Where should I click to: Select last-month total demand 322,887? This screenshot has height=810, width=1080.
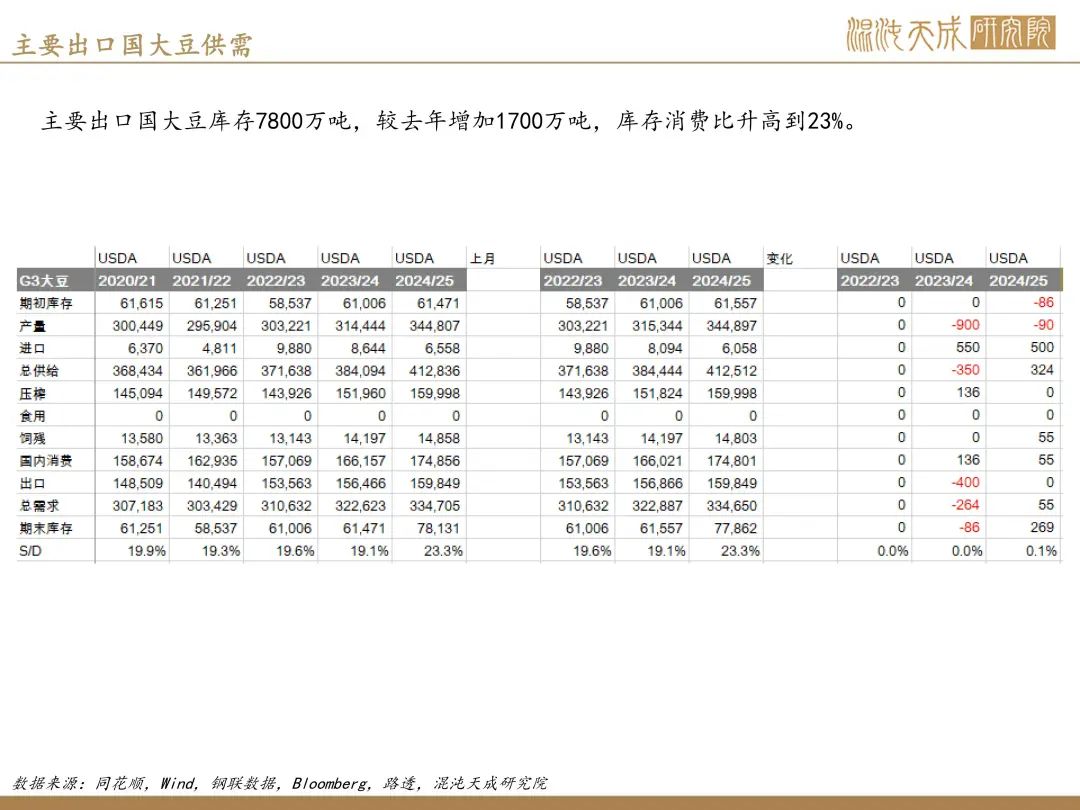657,506
